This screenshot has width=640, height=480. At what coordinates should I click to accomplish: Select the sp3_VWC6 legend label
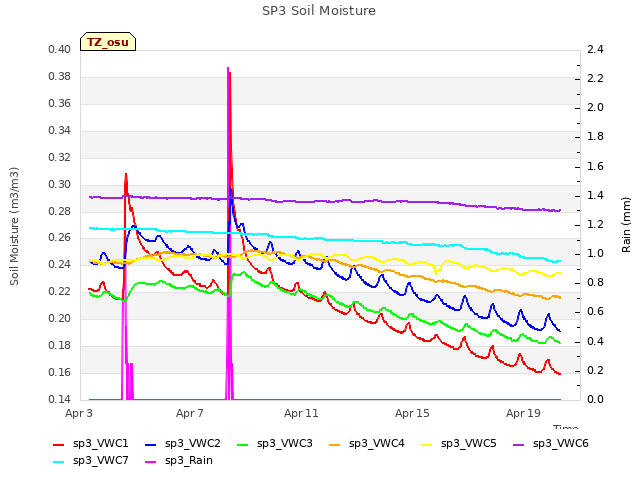(561, 444)
